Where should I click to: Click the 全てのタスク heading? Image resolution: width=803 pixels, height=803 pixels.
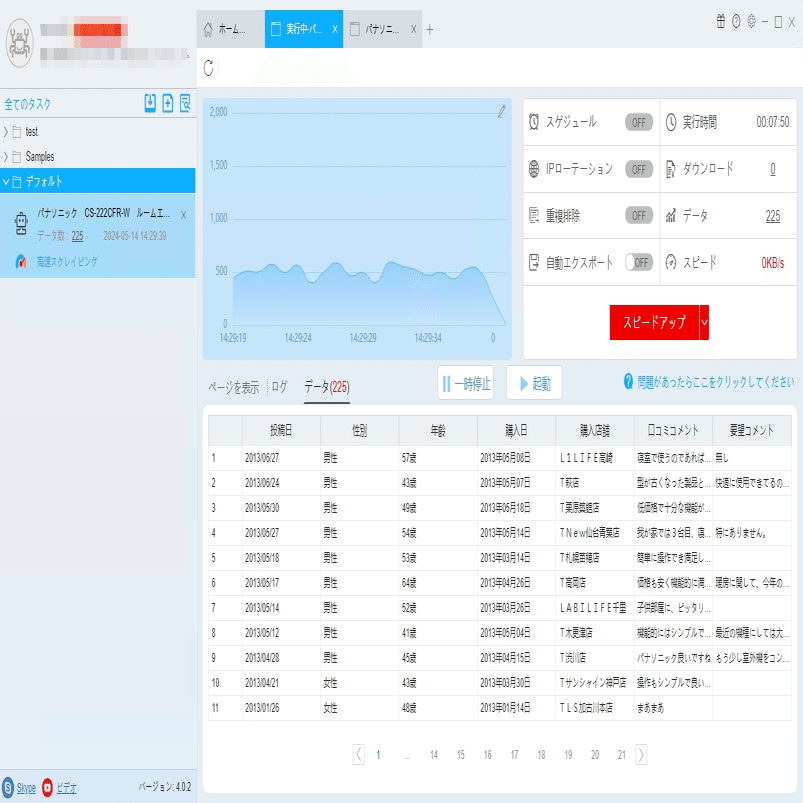[28, 104]
